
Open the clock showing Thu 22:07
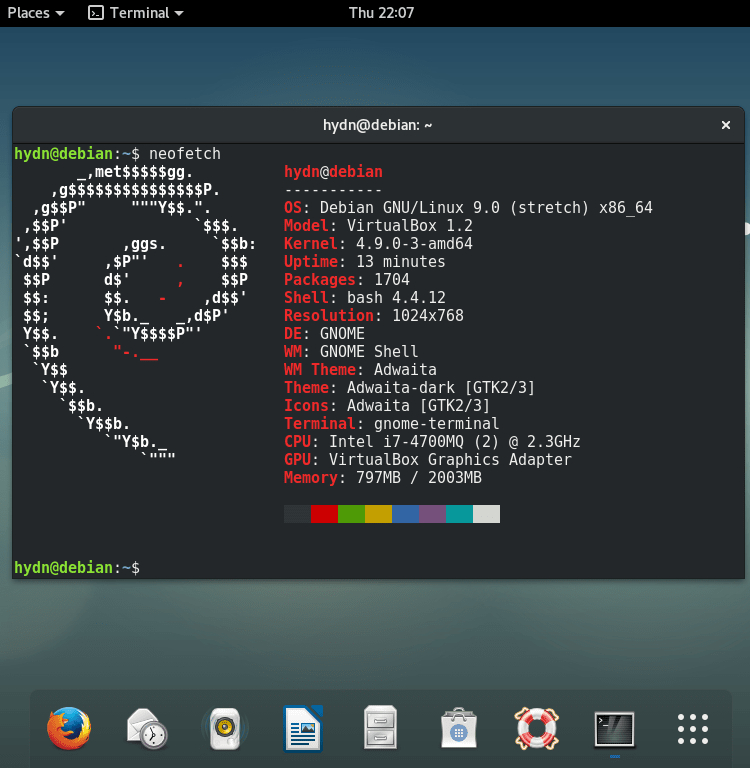381,13
